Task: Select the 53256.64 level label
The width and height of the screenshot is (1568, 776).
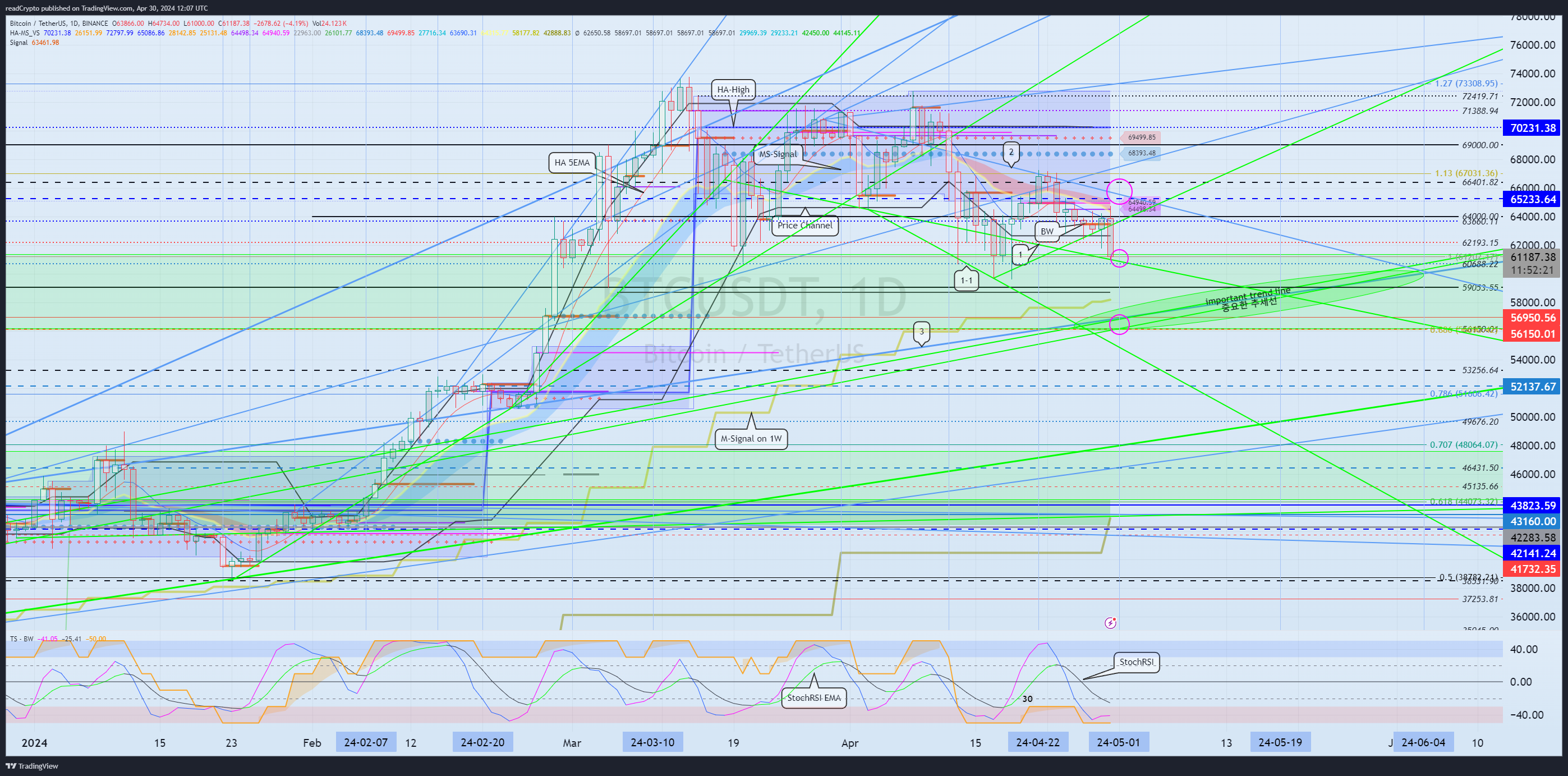Action: click(x=1480, y=370)
